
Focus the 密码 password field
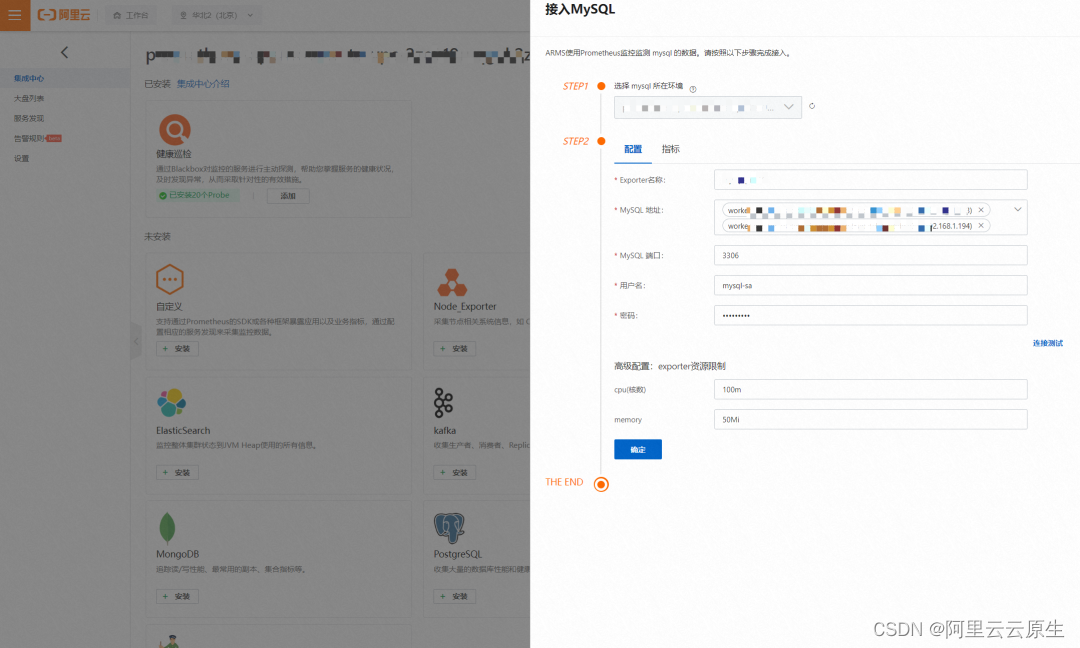871,315
